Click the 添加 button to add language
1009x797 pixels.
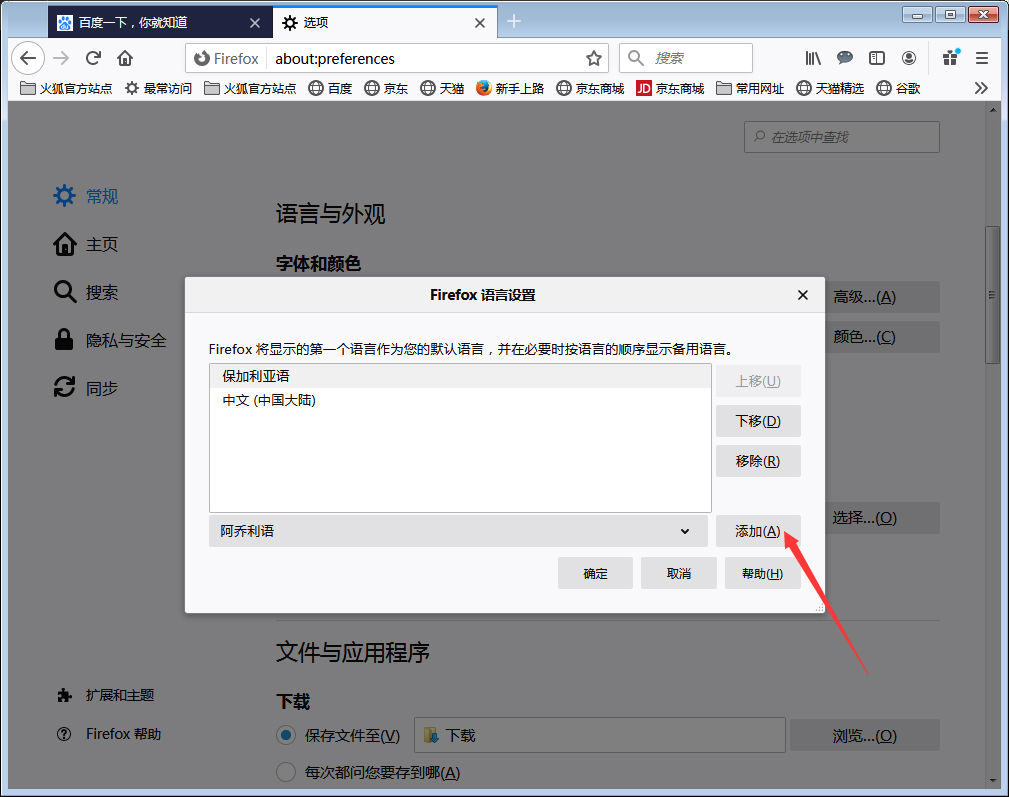tap(758, 531)
